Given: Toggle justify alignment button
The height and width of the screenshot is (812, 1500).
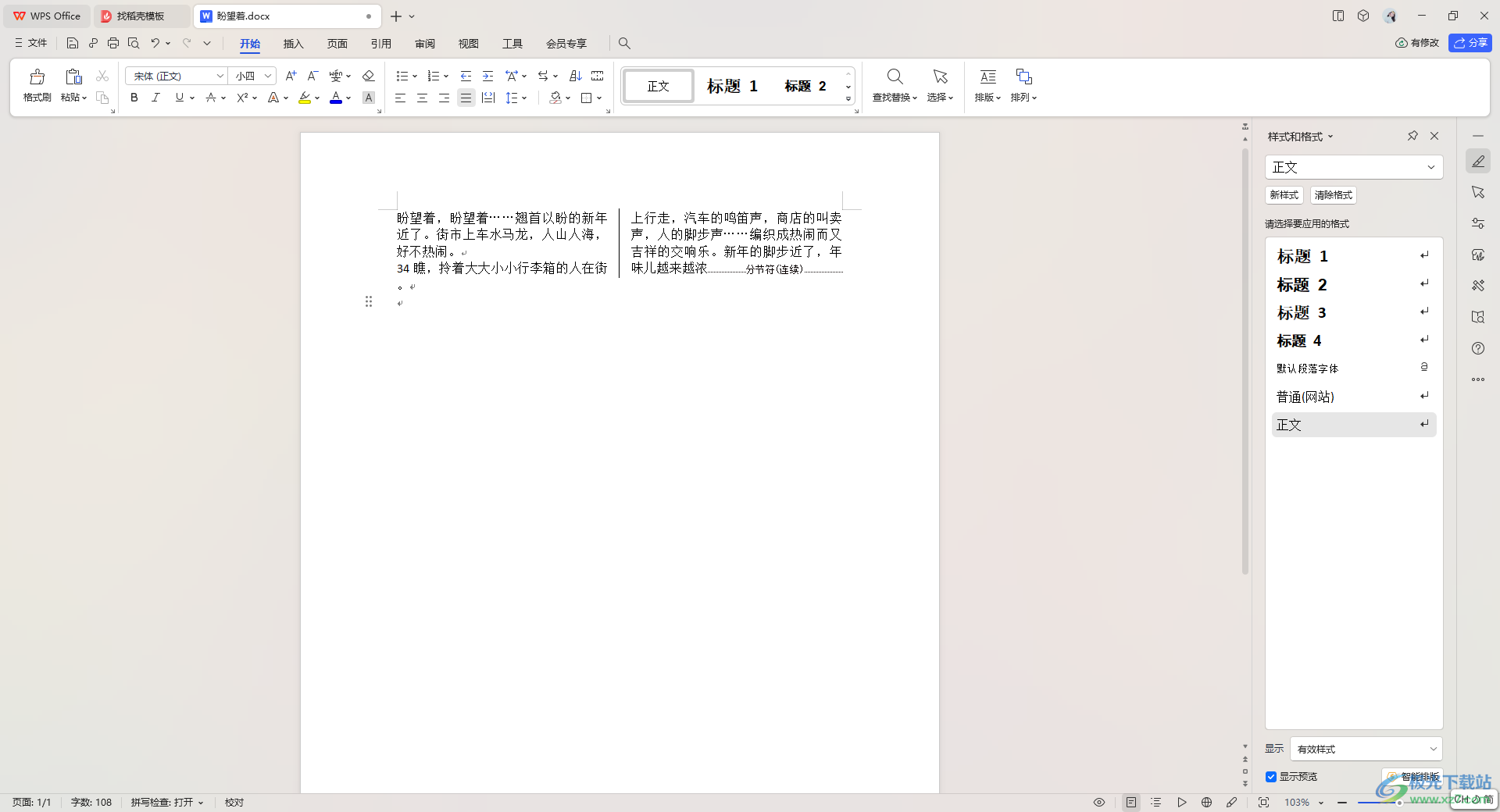Looking at the screenshot, I should tap(466, 98).
